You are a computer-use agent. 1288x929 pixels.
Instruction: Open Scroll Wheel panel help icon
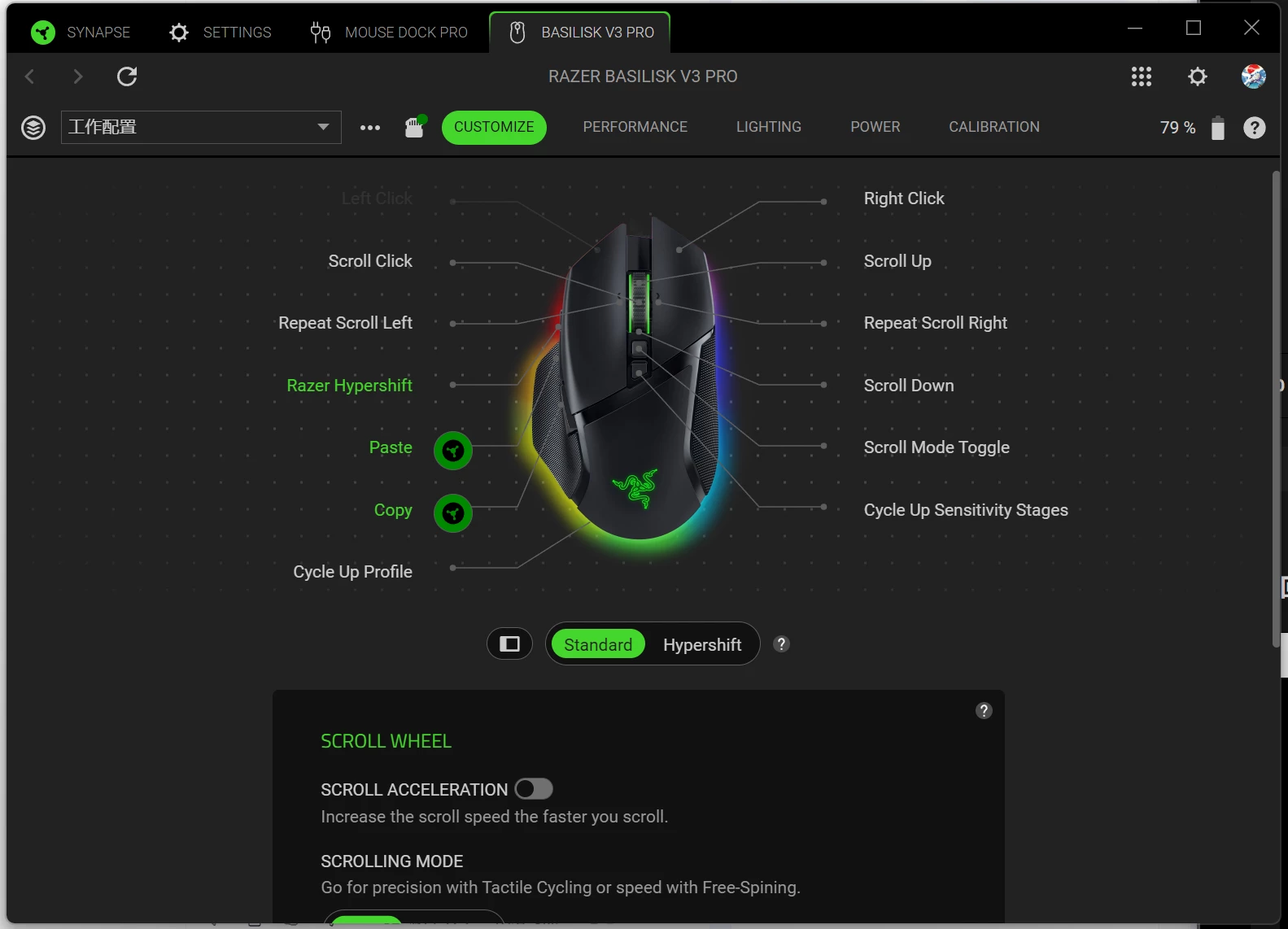point(984,711)
